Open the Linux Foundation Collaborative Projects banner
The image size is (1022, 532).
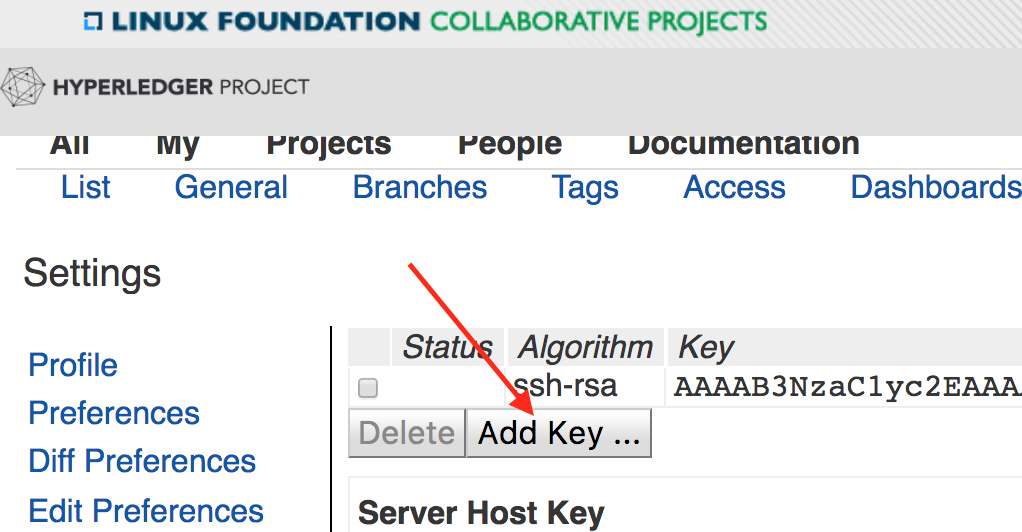click(426, 22)
